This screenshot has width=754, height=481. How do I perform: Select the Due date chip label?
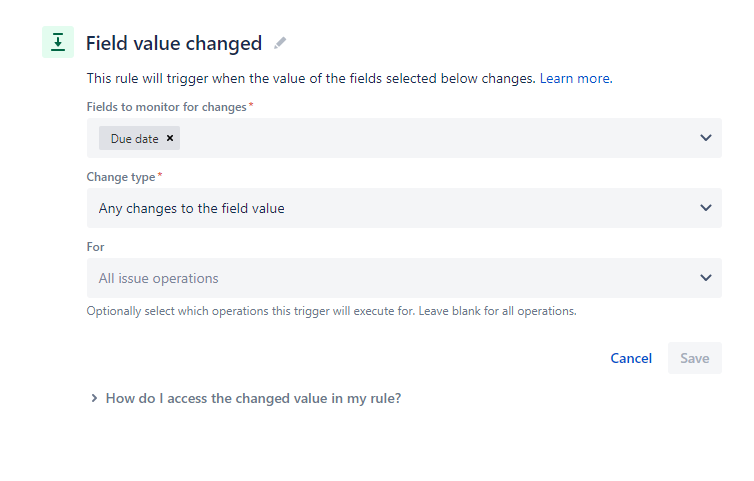(135, 139)
